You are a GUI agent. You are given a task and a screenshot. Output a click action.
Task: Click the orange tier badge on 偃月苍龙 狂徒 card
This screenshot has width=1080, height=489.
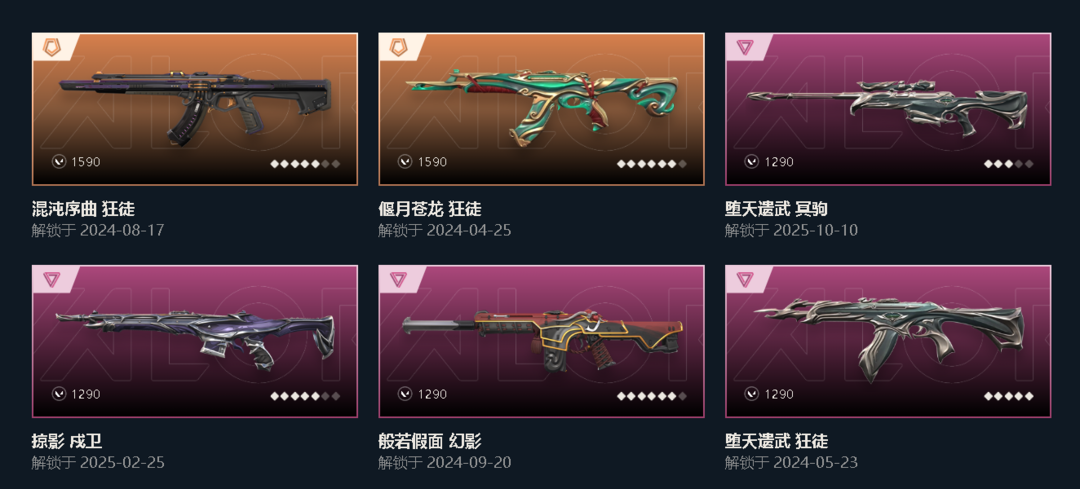pos(398,47)
